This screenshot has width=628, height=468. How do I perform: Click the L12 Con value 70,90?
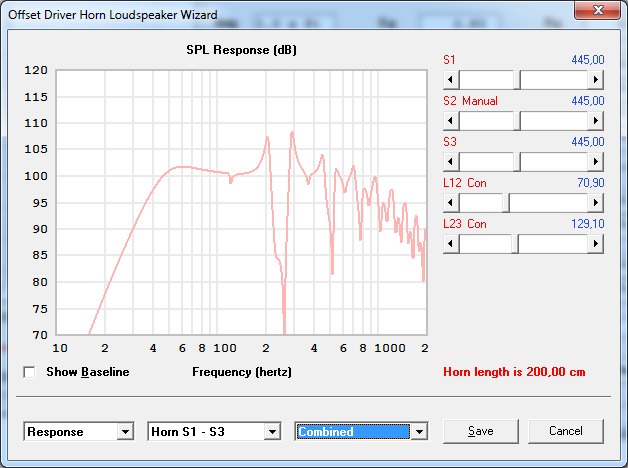point(590,183)
